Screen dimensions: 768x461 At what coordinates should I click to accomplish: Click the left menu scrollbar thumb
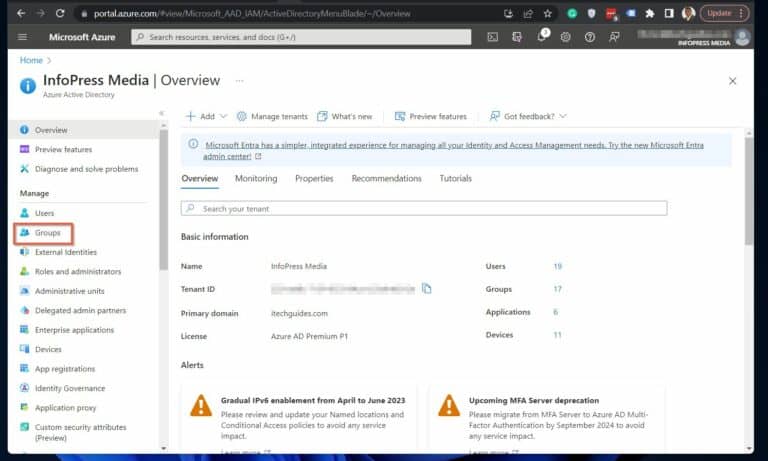(164, 200)
